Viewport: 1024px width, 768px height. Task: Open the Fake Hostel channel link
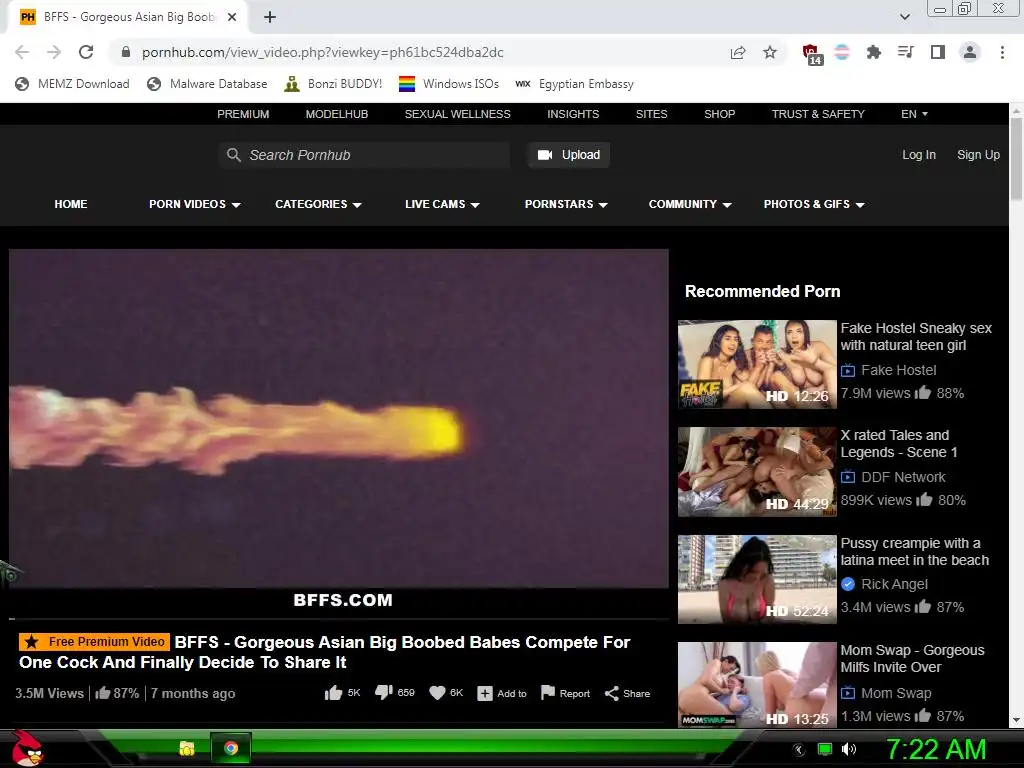pyautogui.click(x=899, y=370)
